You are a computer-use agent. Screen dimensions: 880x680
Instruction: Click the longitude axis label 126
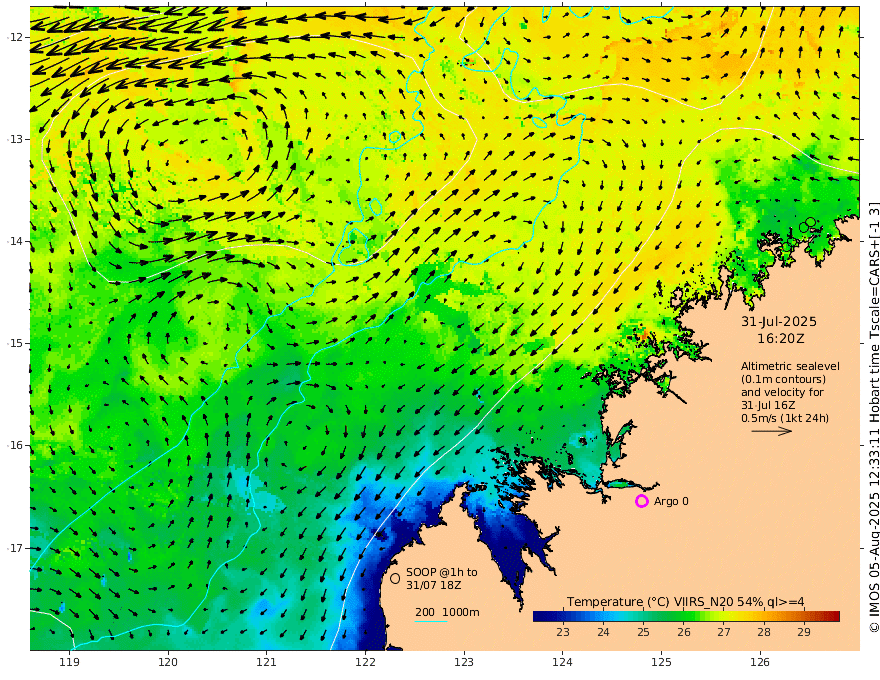point(760,662)
